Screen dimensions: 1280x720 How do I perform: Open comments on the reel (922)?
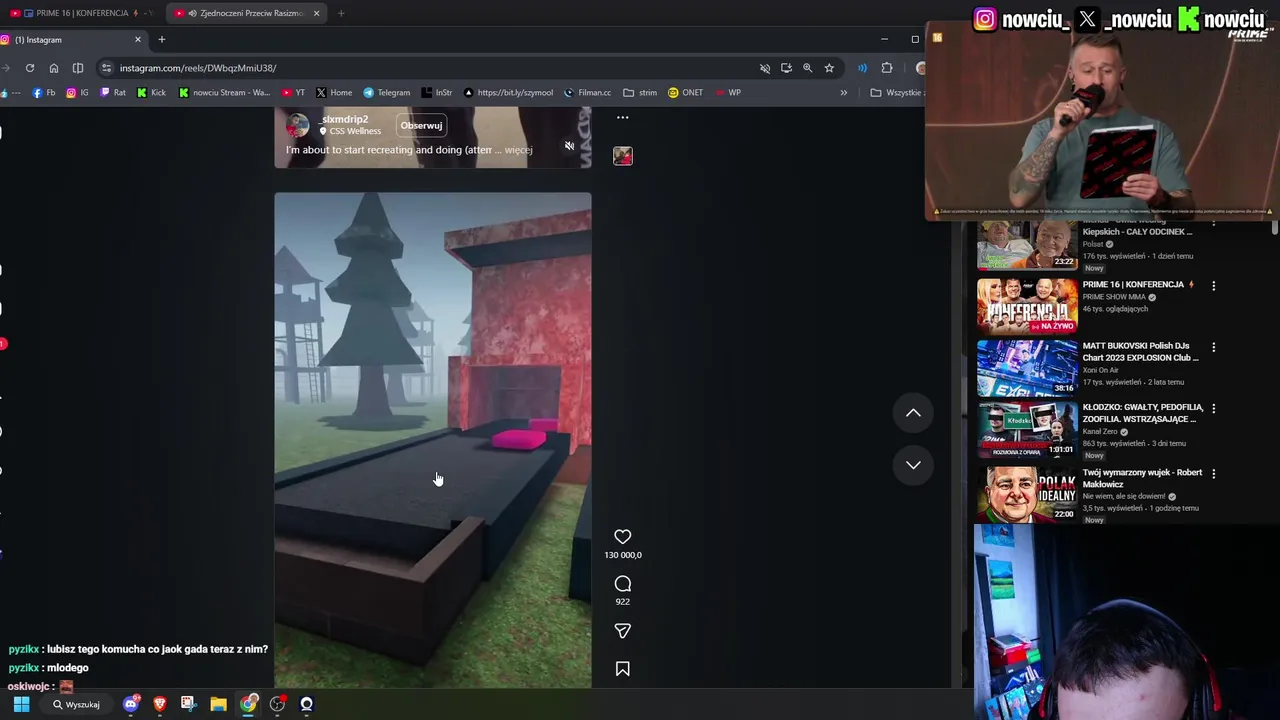(x=622, y=584)
